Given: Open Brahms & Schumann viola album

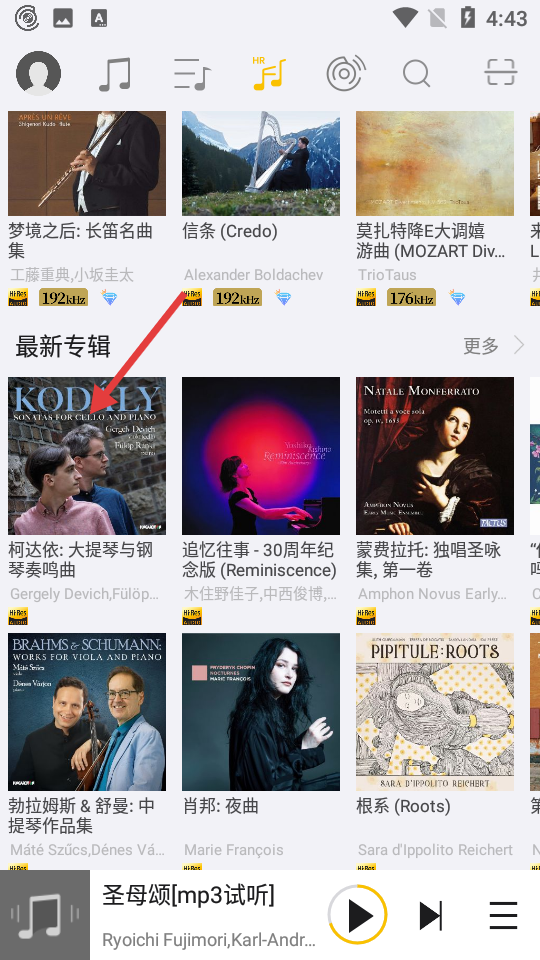Looking at the screenshot, I should (x=87, y=712).
